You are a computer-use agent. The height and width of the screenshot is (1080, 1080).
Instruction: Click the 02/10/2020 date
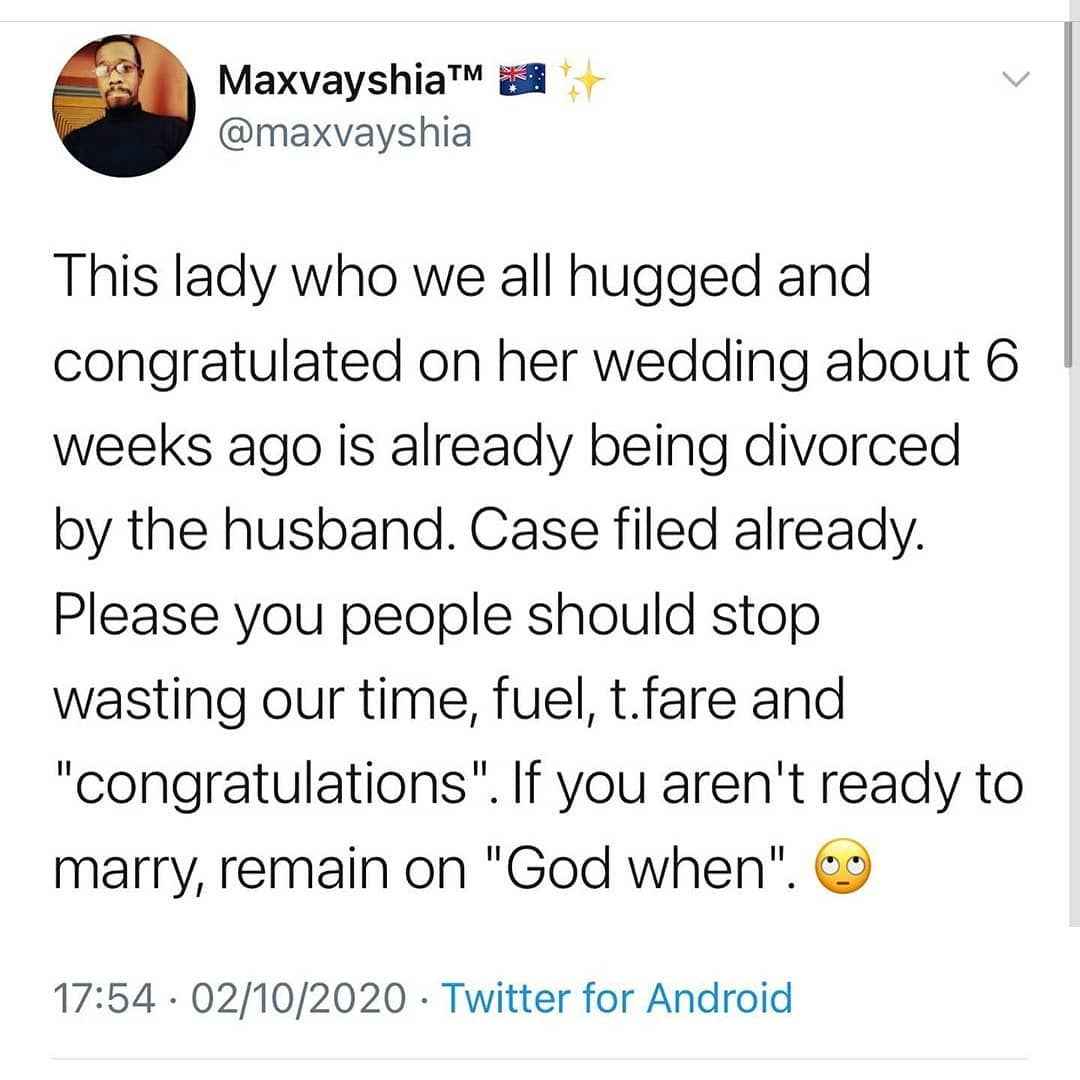pos(301,998)
